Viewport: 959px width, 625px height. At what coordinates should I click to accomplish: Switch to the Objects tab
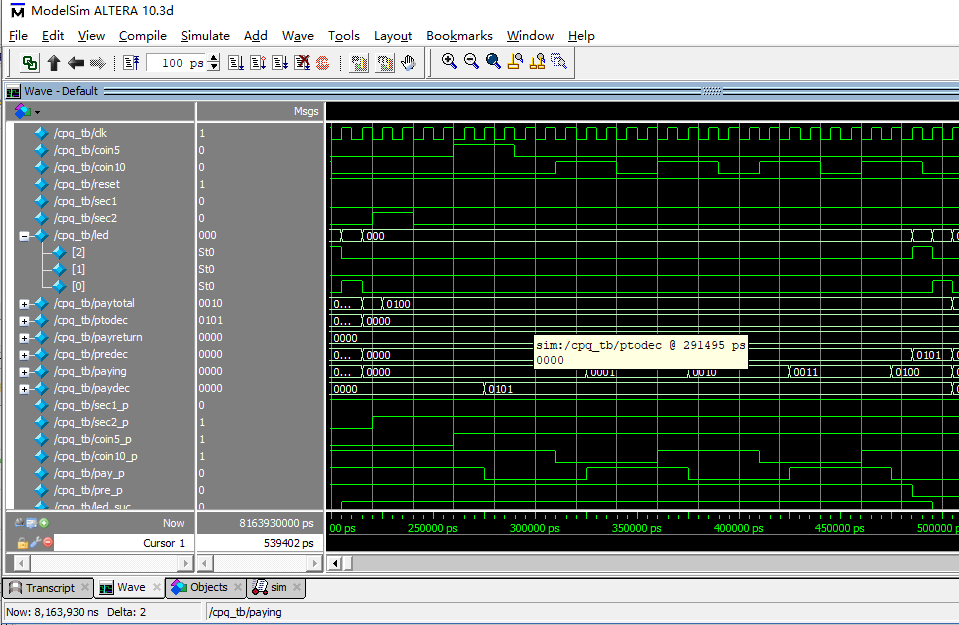(x=208, y=588)
